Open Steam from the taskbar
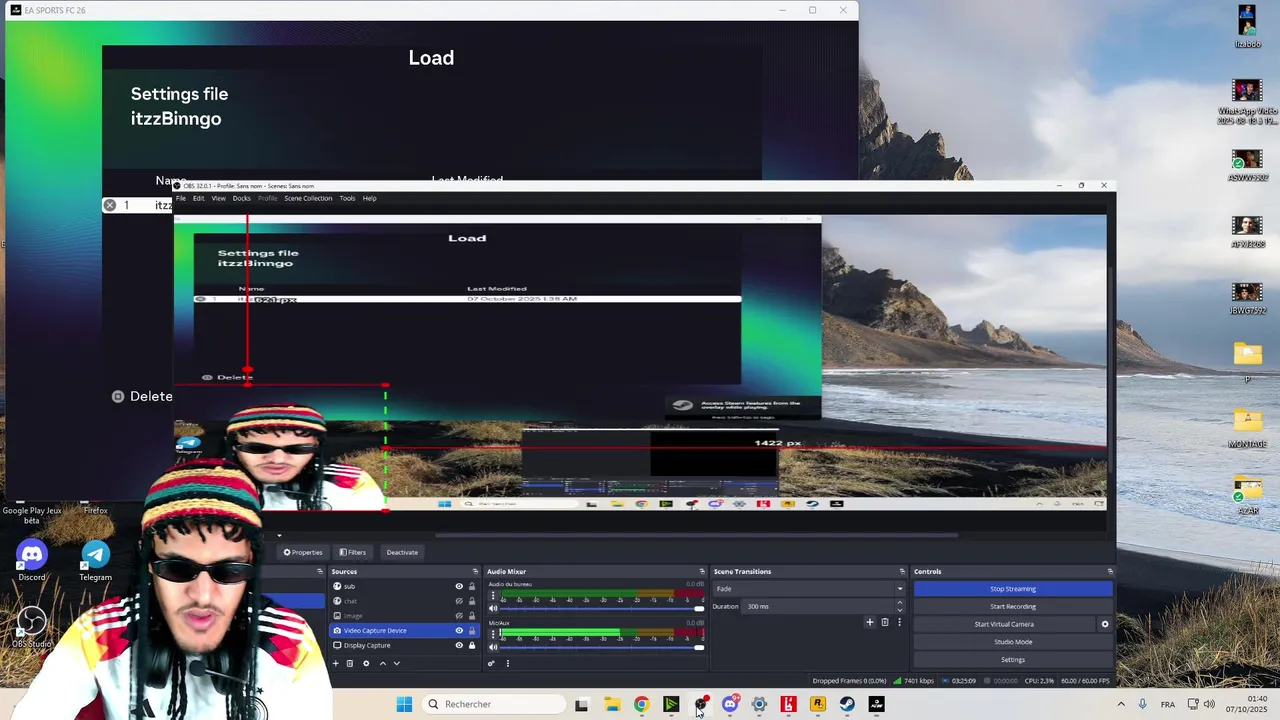Screen dimensions: 1280x720 click(x=847, y=704)
